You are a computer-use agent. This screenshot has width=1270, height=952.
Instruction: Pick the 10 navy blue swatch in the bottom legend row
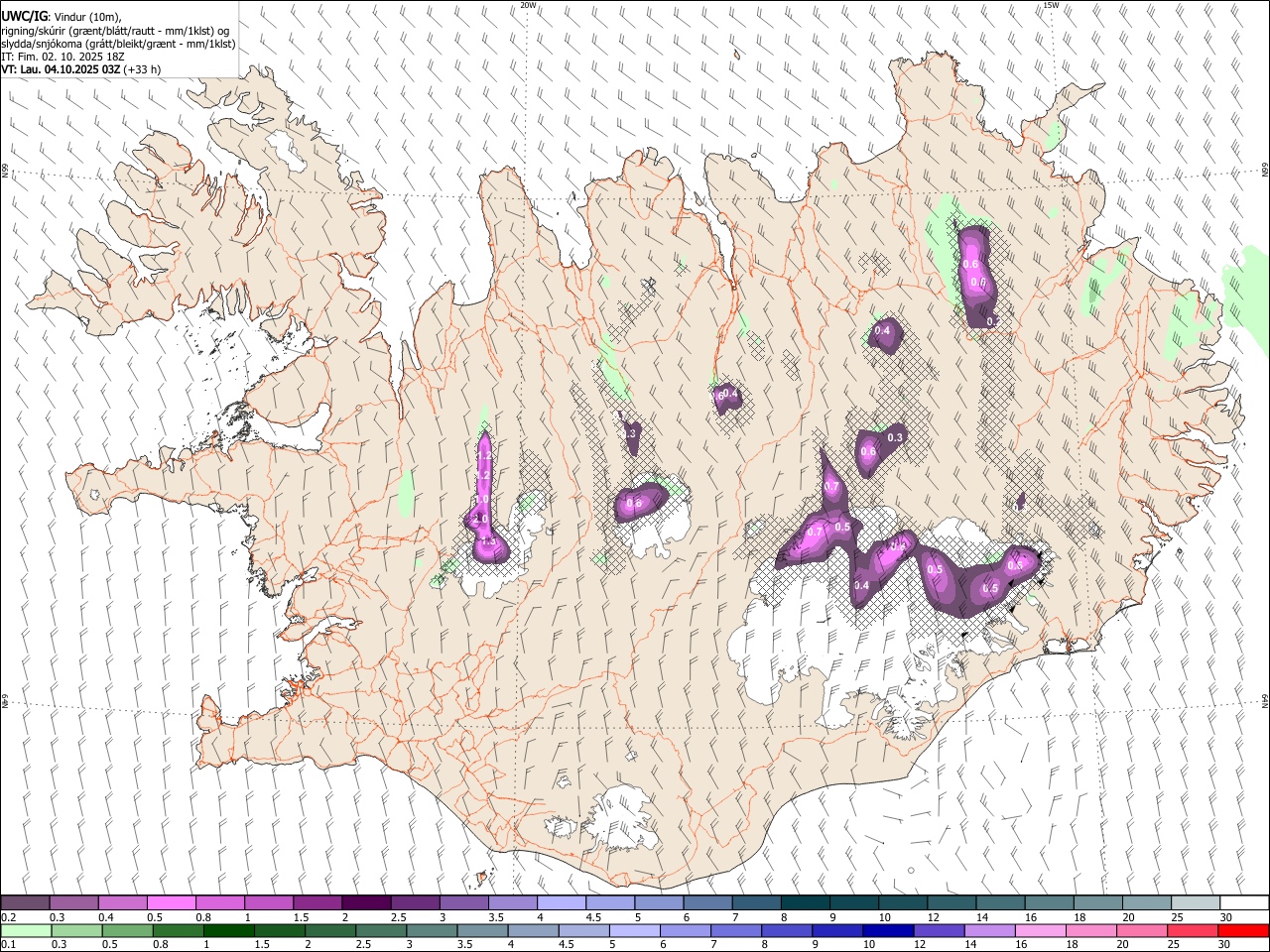pyautogui.click(x=889, y=931)
